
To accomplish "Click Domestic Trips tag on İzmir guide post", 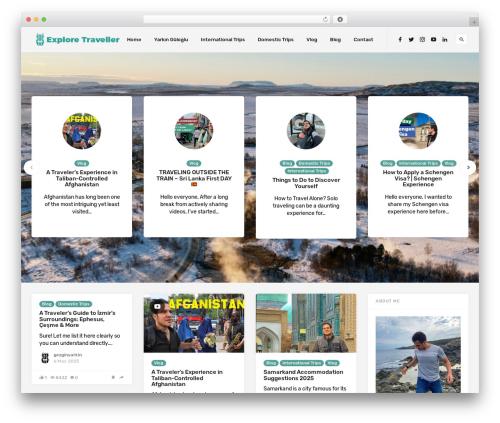I will (74, 304).
